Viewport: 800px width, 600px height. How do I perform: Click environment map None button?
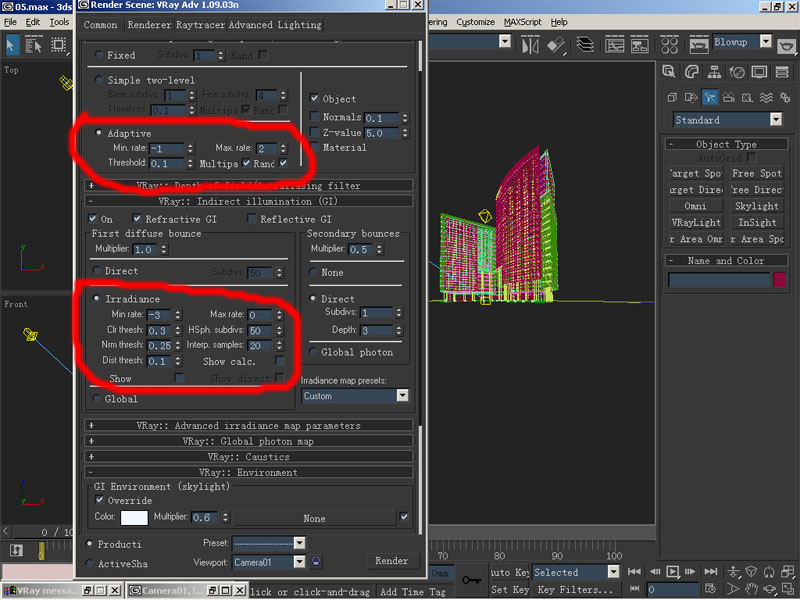(314, 518)
